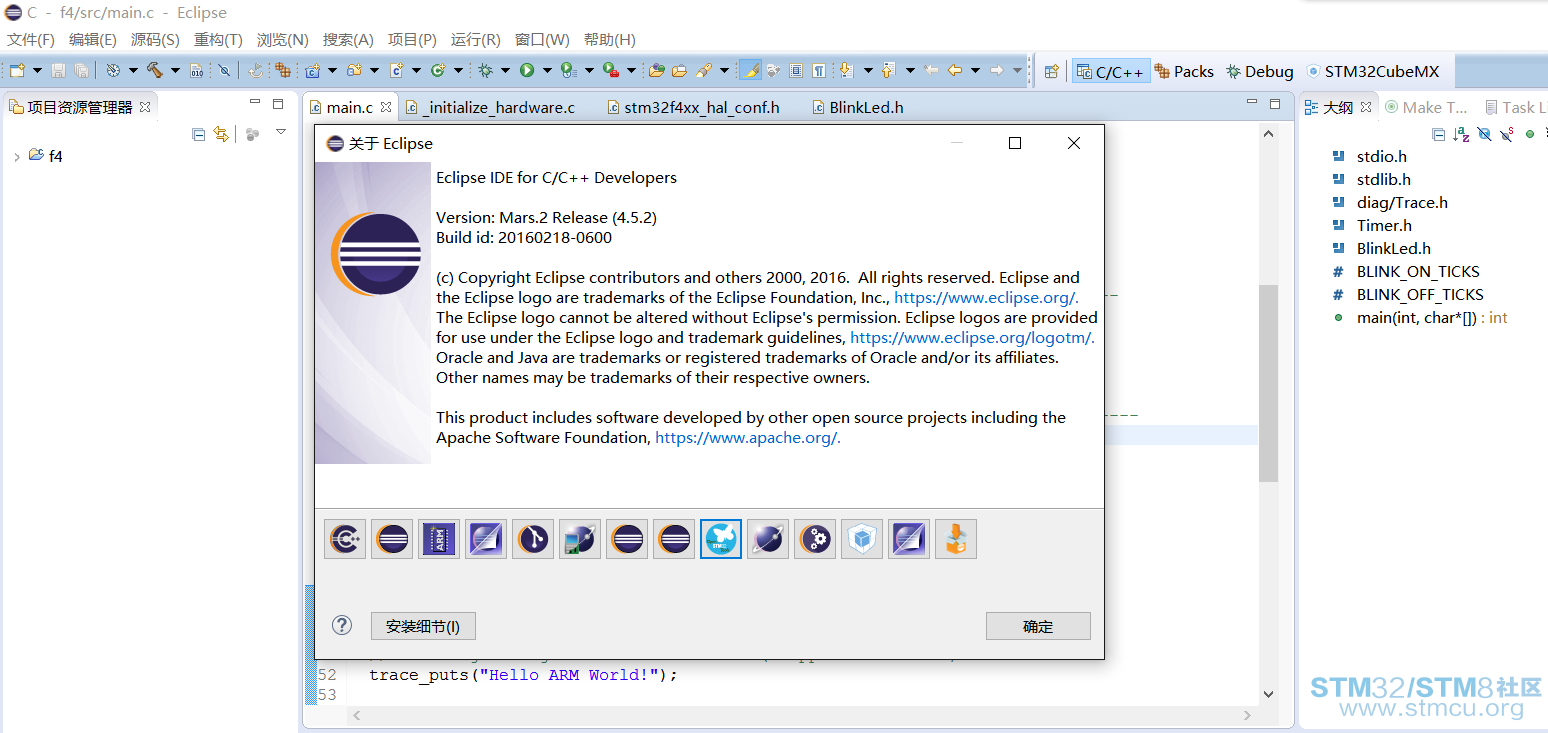The width and height of the screenshot is (1548, 733).
Task: Click the Sort alphabetically icon in outline
Action: [x=1461, y=133]
